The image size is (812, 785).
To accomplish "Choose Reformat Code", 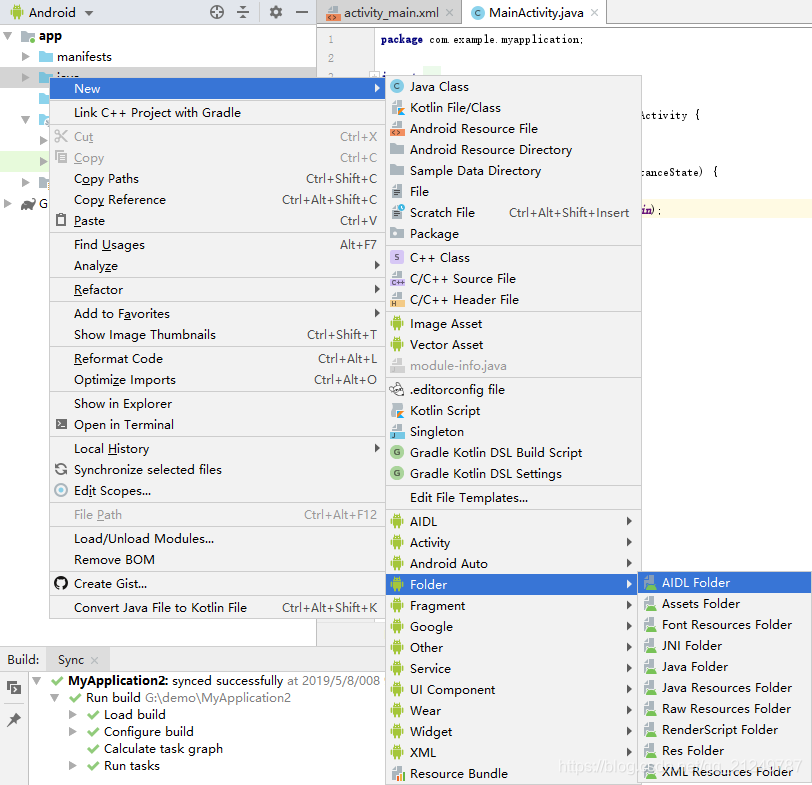I will [218, 358].
